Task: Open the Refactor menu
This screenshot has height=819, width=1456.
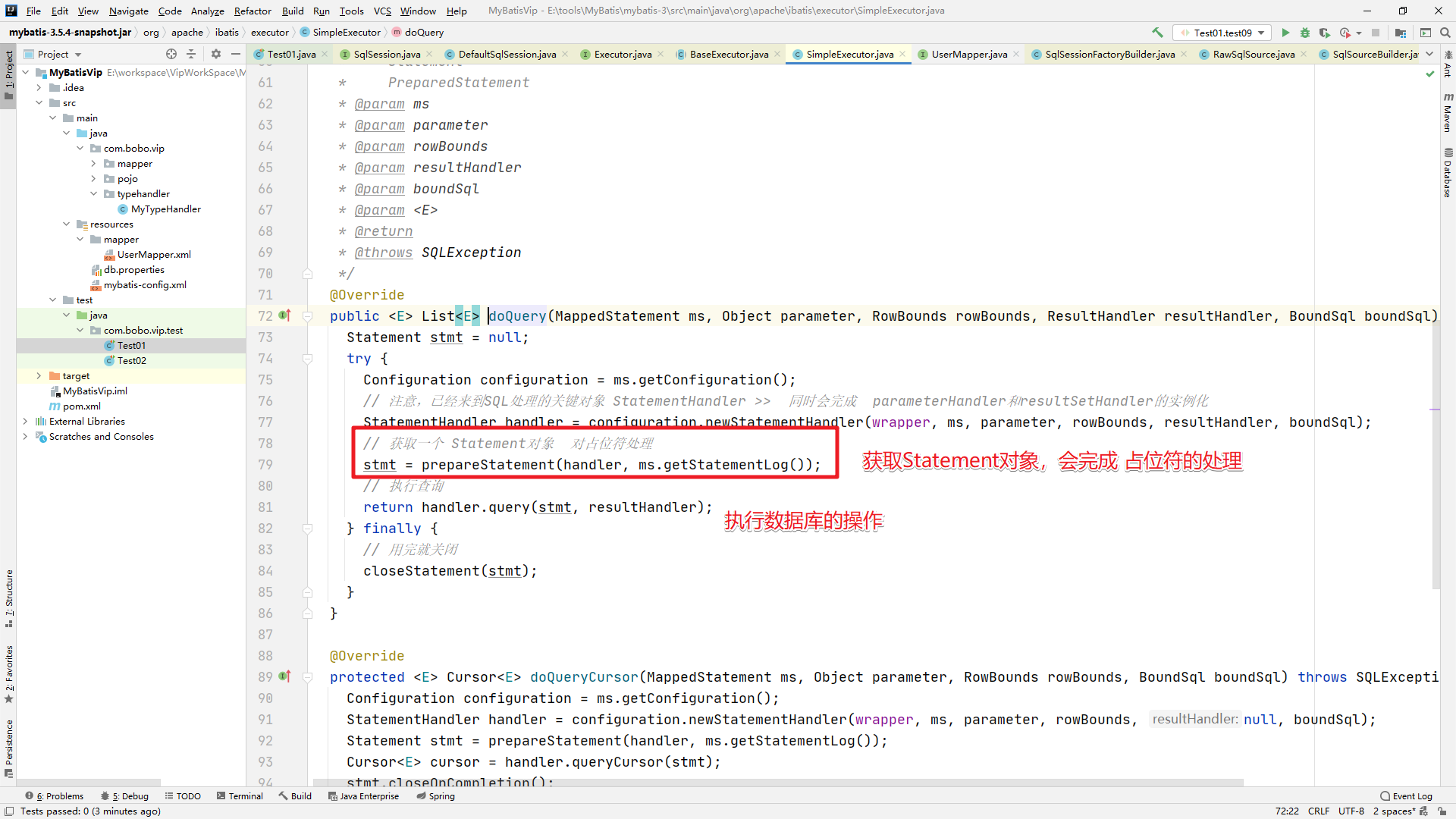Action: click(x=253, y=11)
